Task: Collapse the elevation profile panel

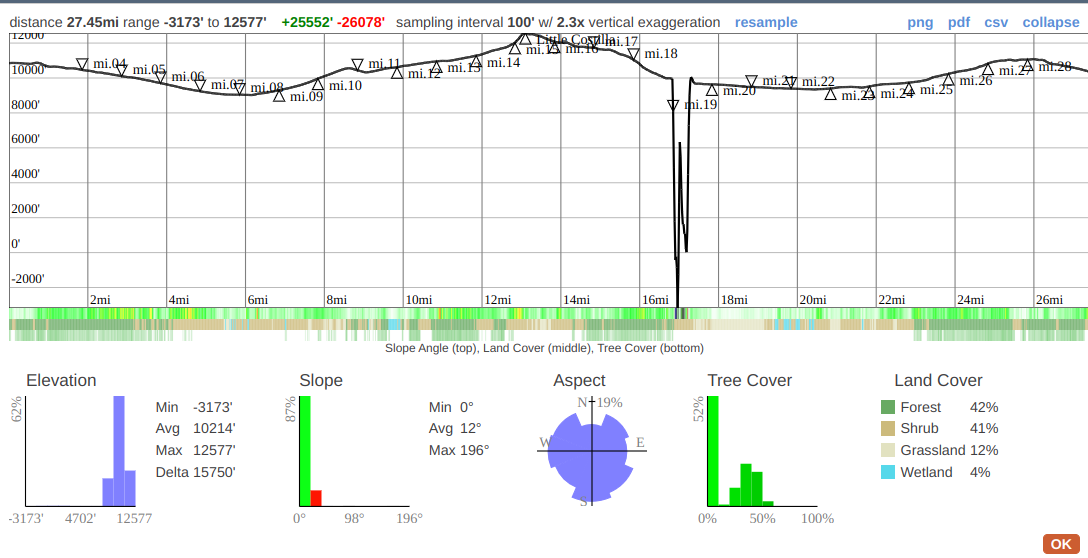Action: coord(1051,22)
